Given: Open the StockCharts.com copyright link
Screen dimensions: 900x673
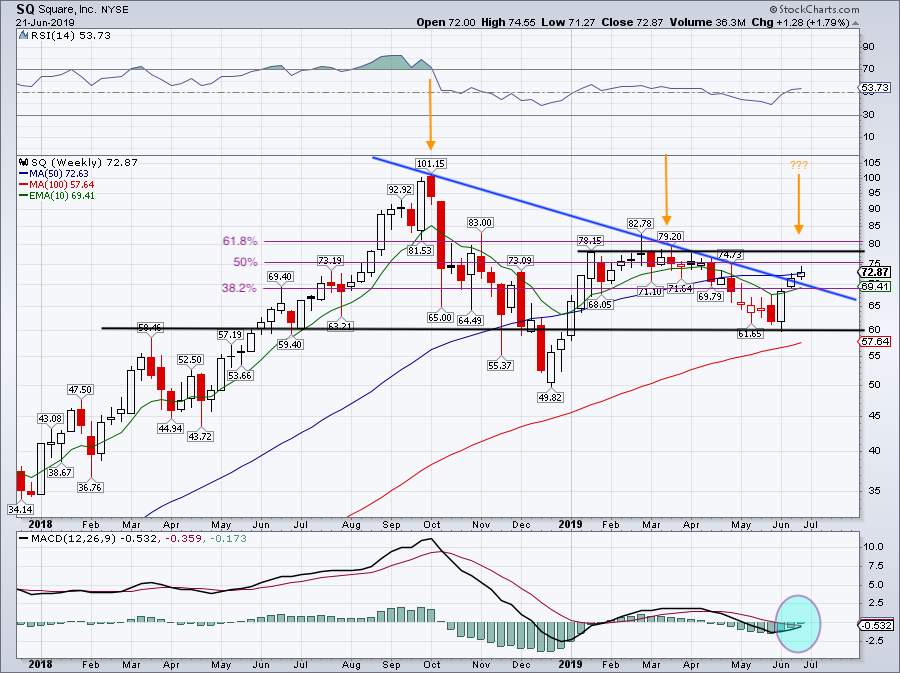Looking at the screenshot, I should tap(814, 9).
